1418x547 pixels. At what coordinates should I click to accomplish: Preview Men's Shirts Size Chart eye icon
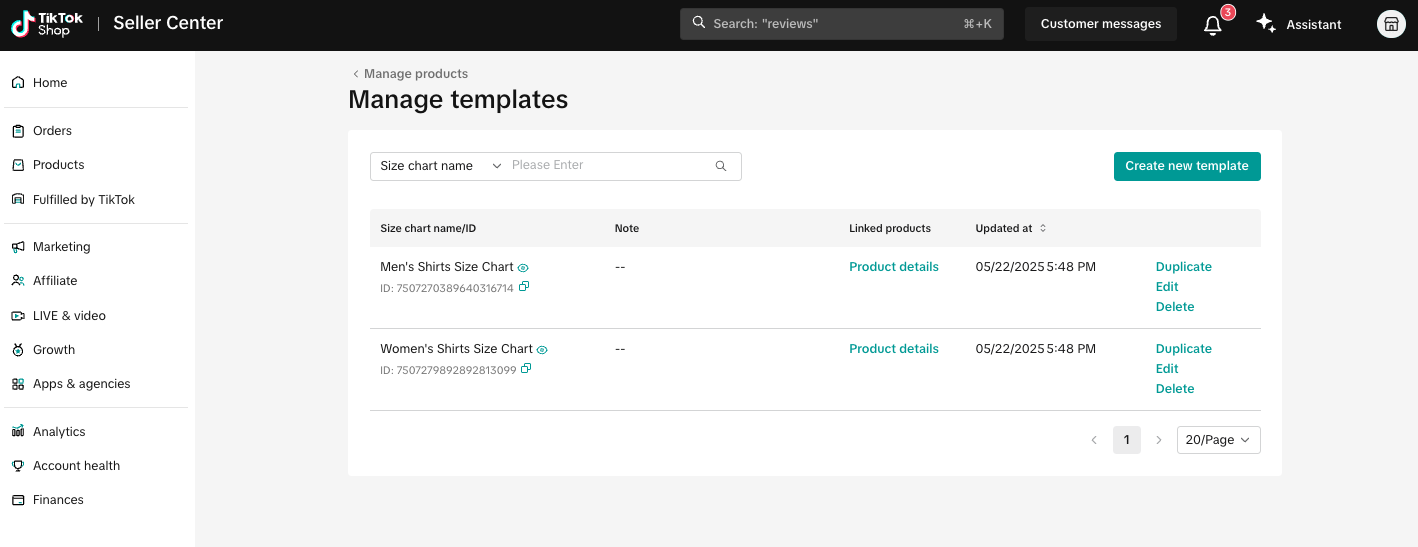[x=523, y=268]
